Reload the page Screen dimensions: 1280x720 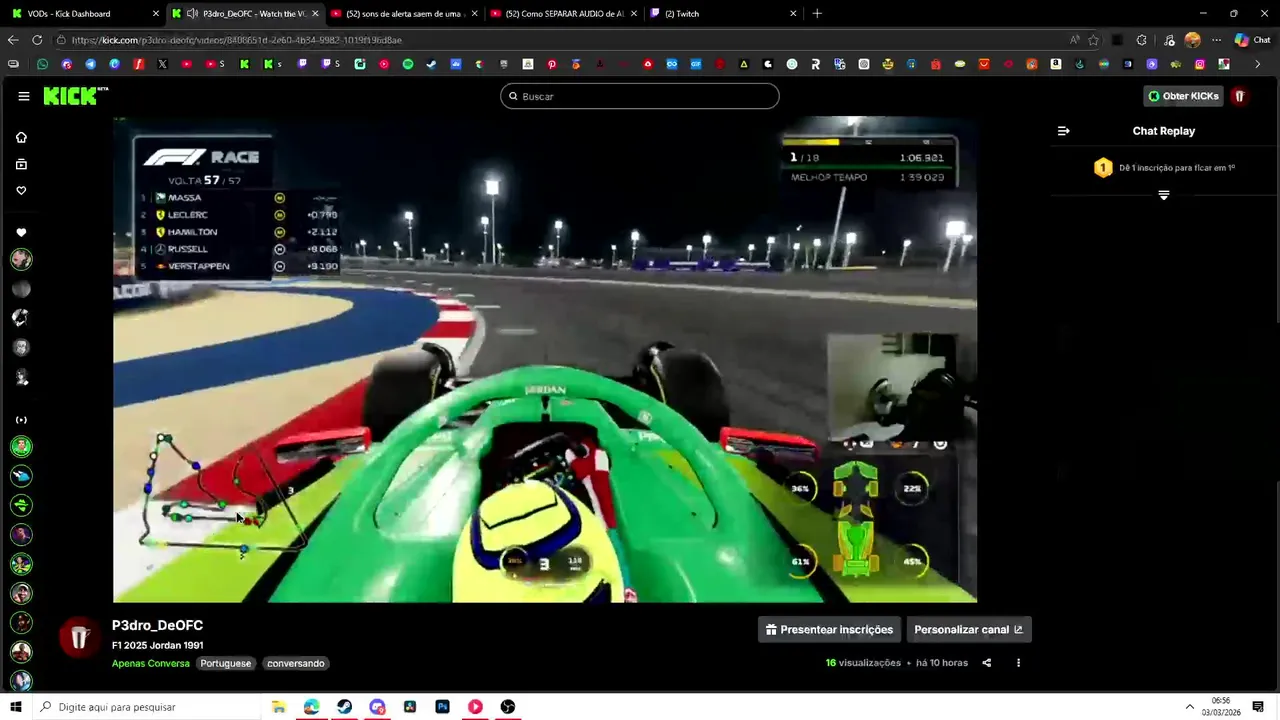pos(37,40)
